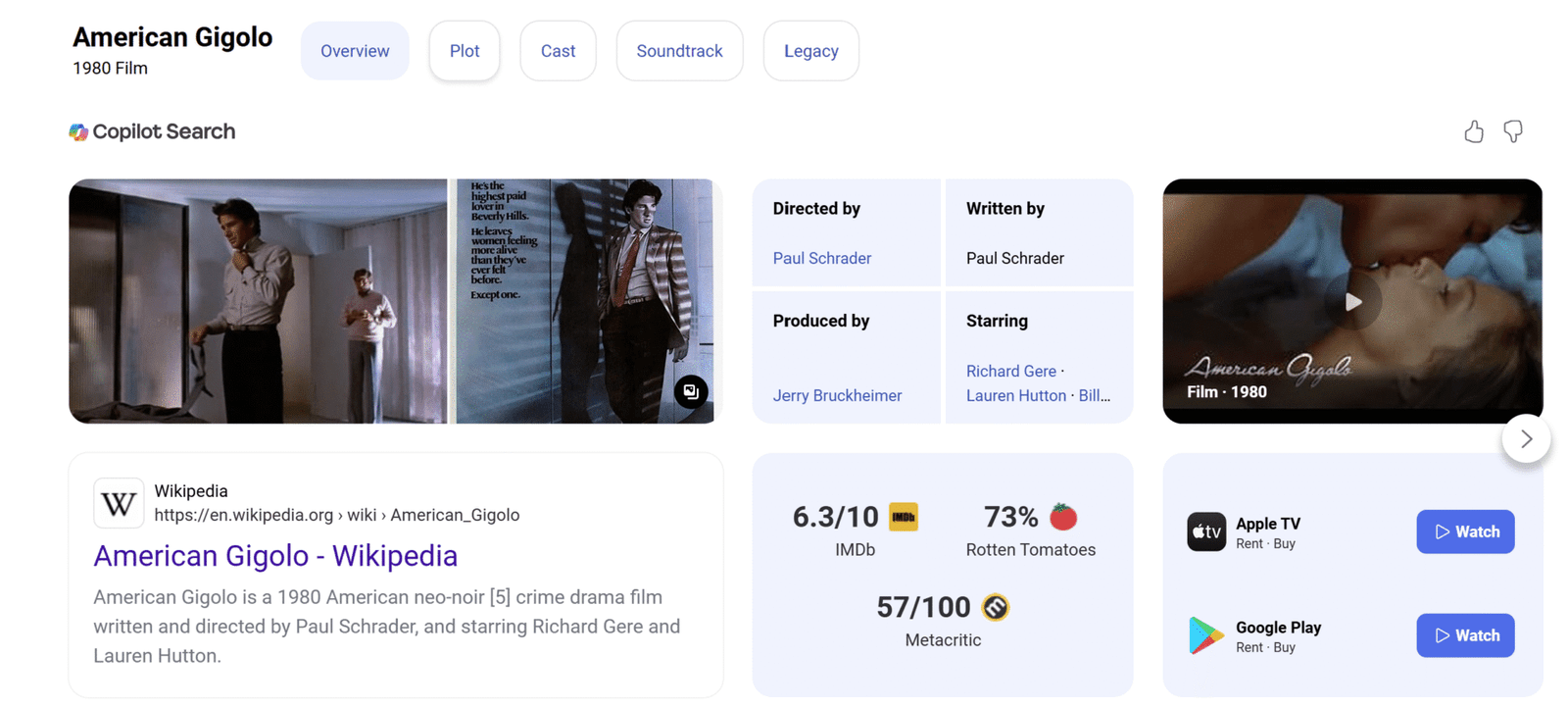Image resolution: width=1568 pixels, height=707 pixels.
Task: Expand next results with right chevron arrow
Action: pyautogui.click(x=1526, y=439)
